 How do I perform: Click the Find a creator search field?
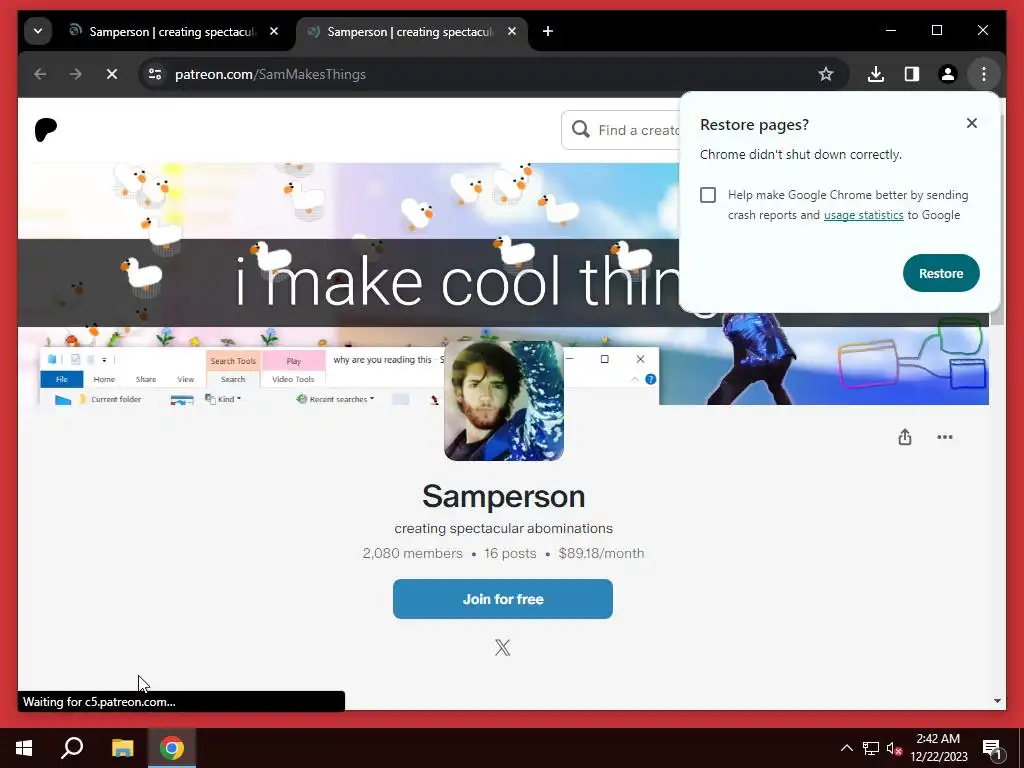[x=620, y=130]
